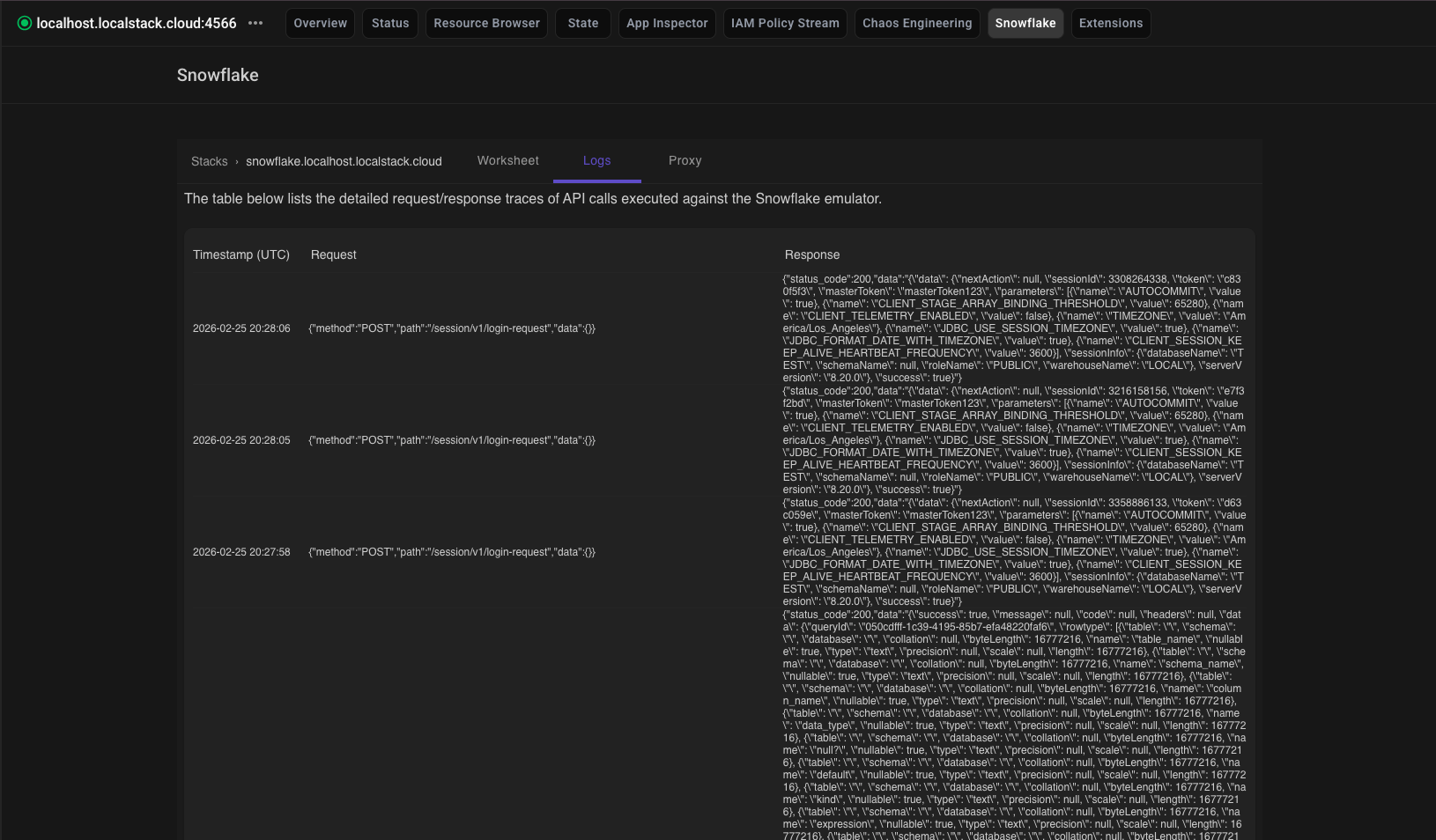Open the ellipsis menu beside the endpoint URL

coord(255,23)
